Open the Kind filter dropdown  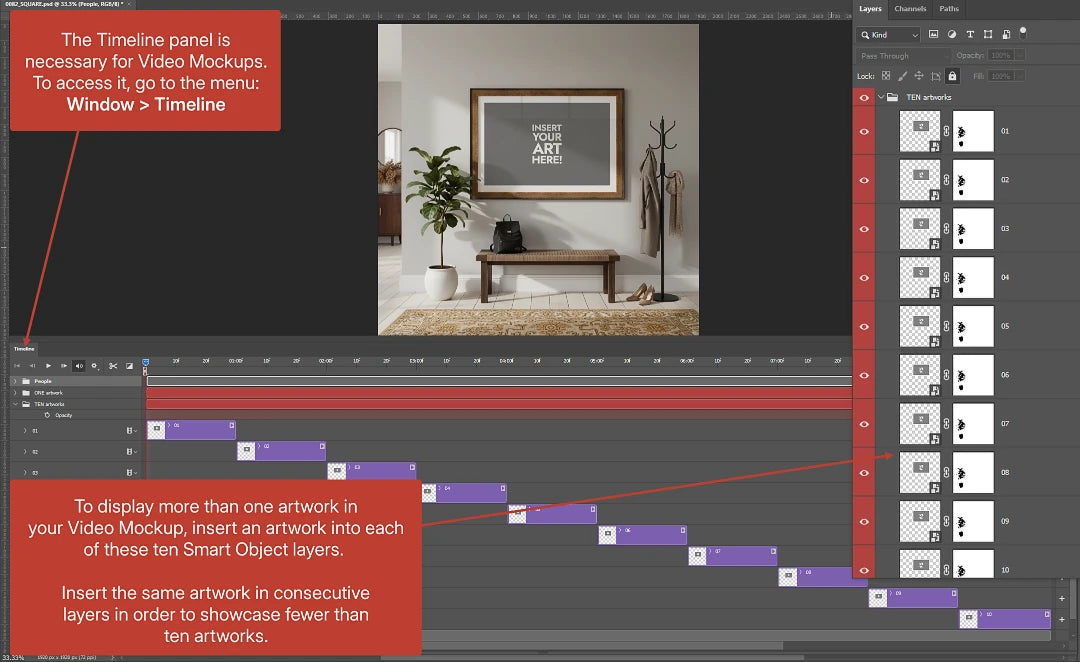[889, 34]
